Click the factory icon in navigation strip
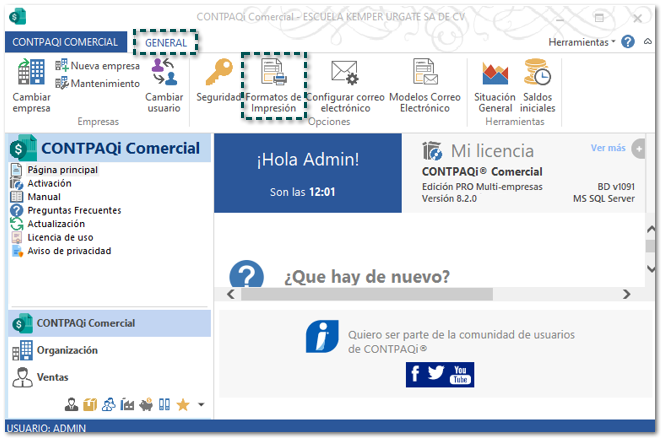 (x=127, y=405)
